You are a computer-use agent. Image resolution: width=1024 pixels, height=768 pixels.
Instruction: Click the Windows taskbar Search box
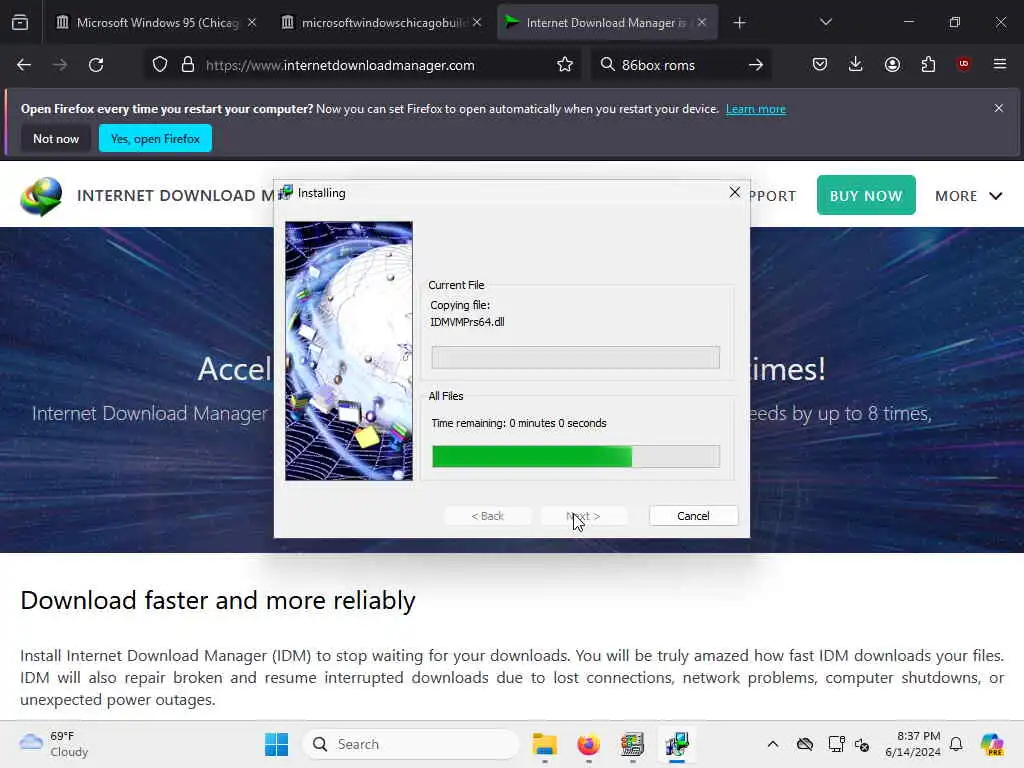coord(411,744)
